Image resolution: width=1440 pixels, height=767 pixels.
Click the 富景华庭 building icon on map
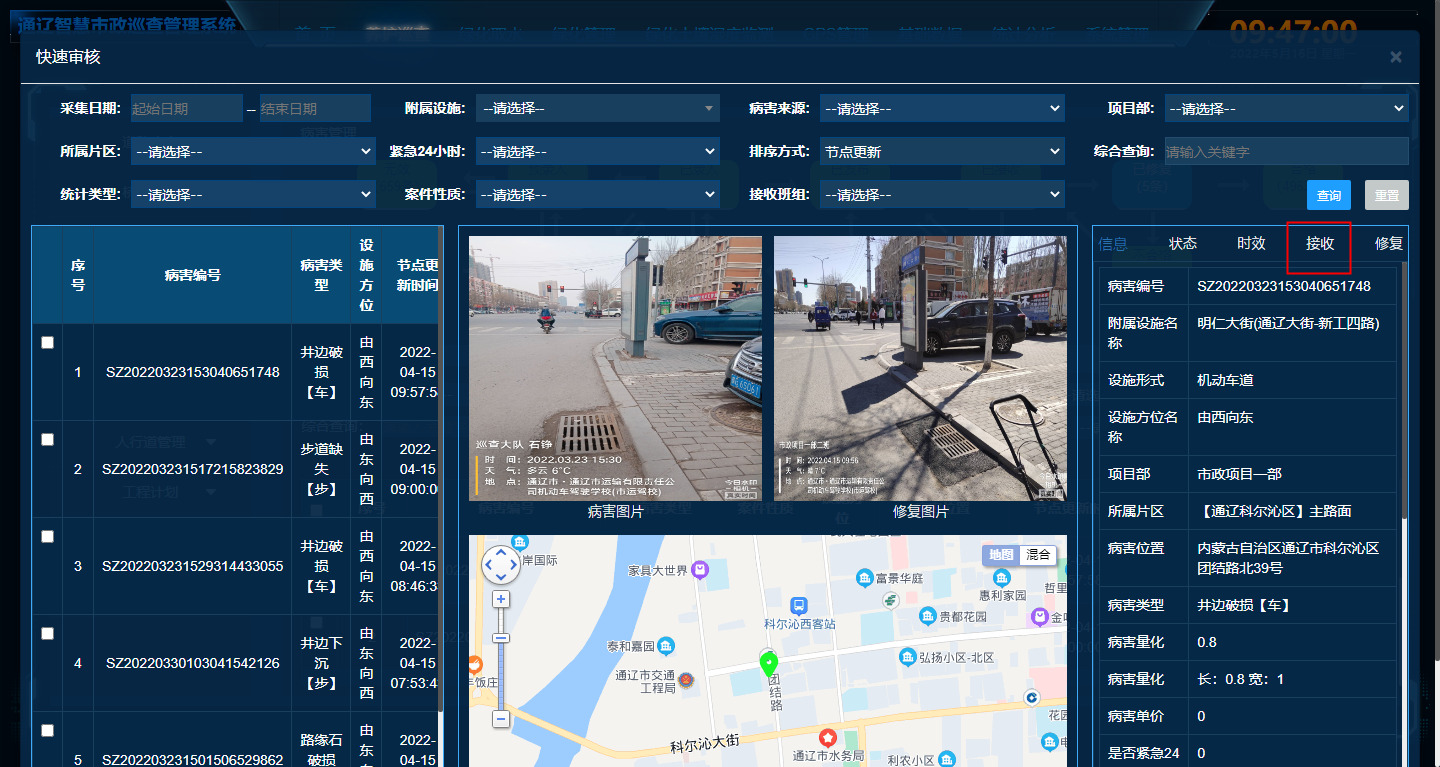click(x=865, y=578)
